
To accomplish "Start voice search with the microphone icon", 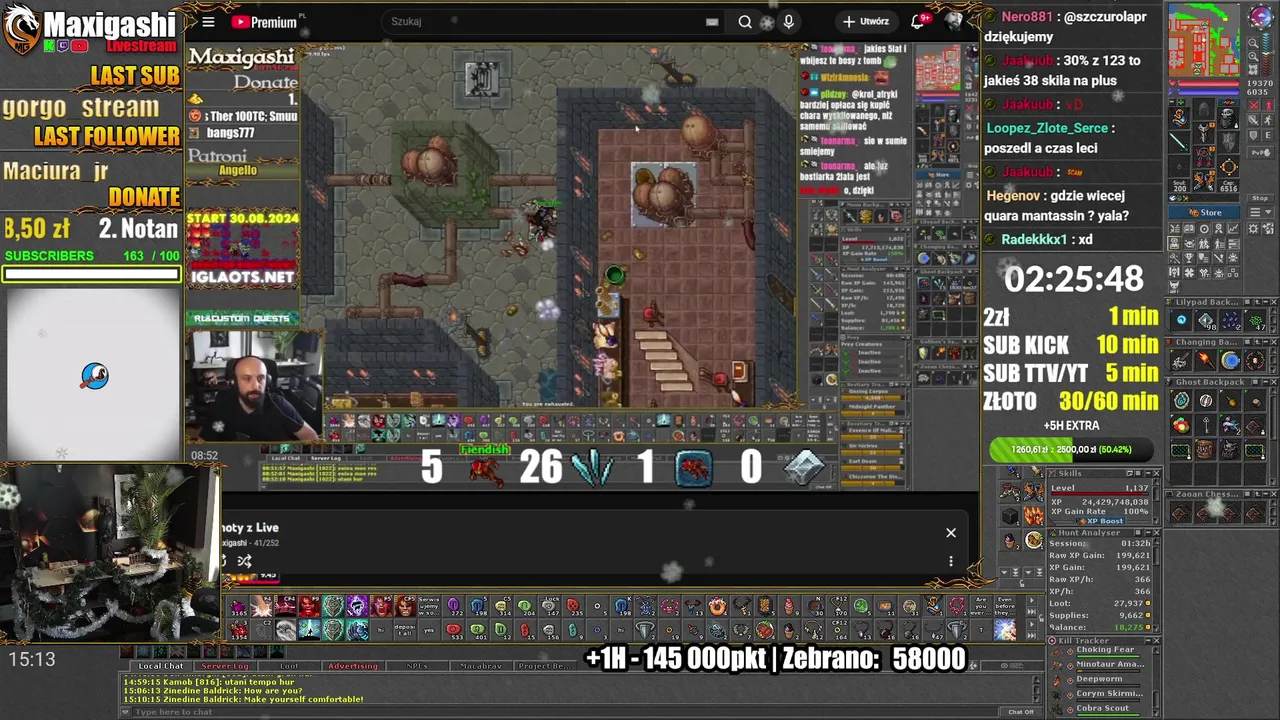I will tap(789, 21).
